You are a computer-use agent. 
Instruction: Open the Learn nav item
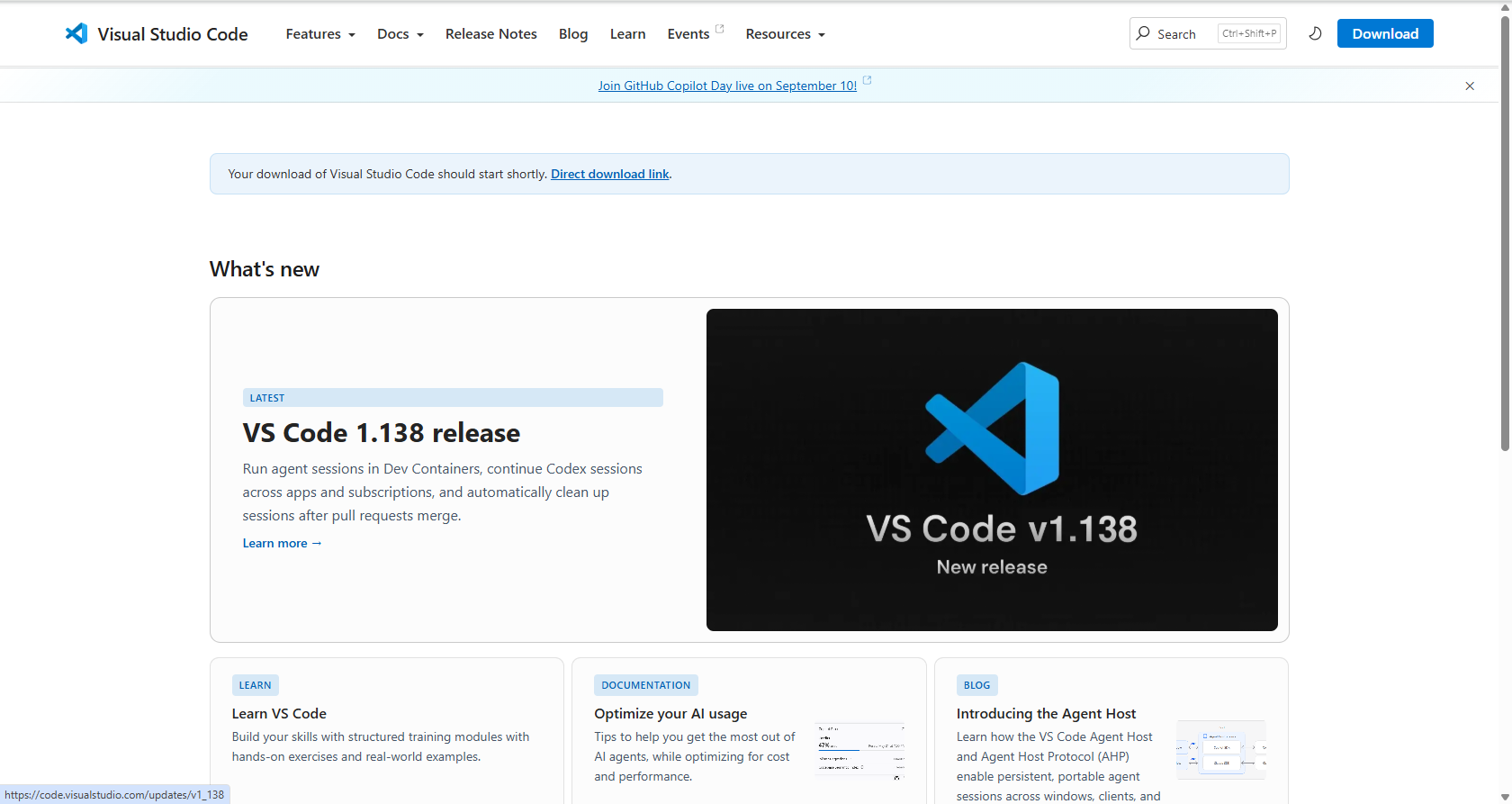point(627,33)
